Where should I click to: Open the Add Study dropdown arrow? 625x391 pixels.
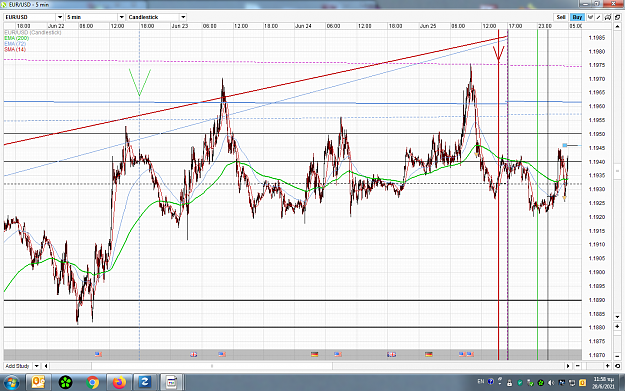(x=36, y=366)
